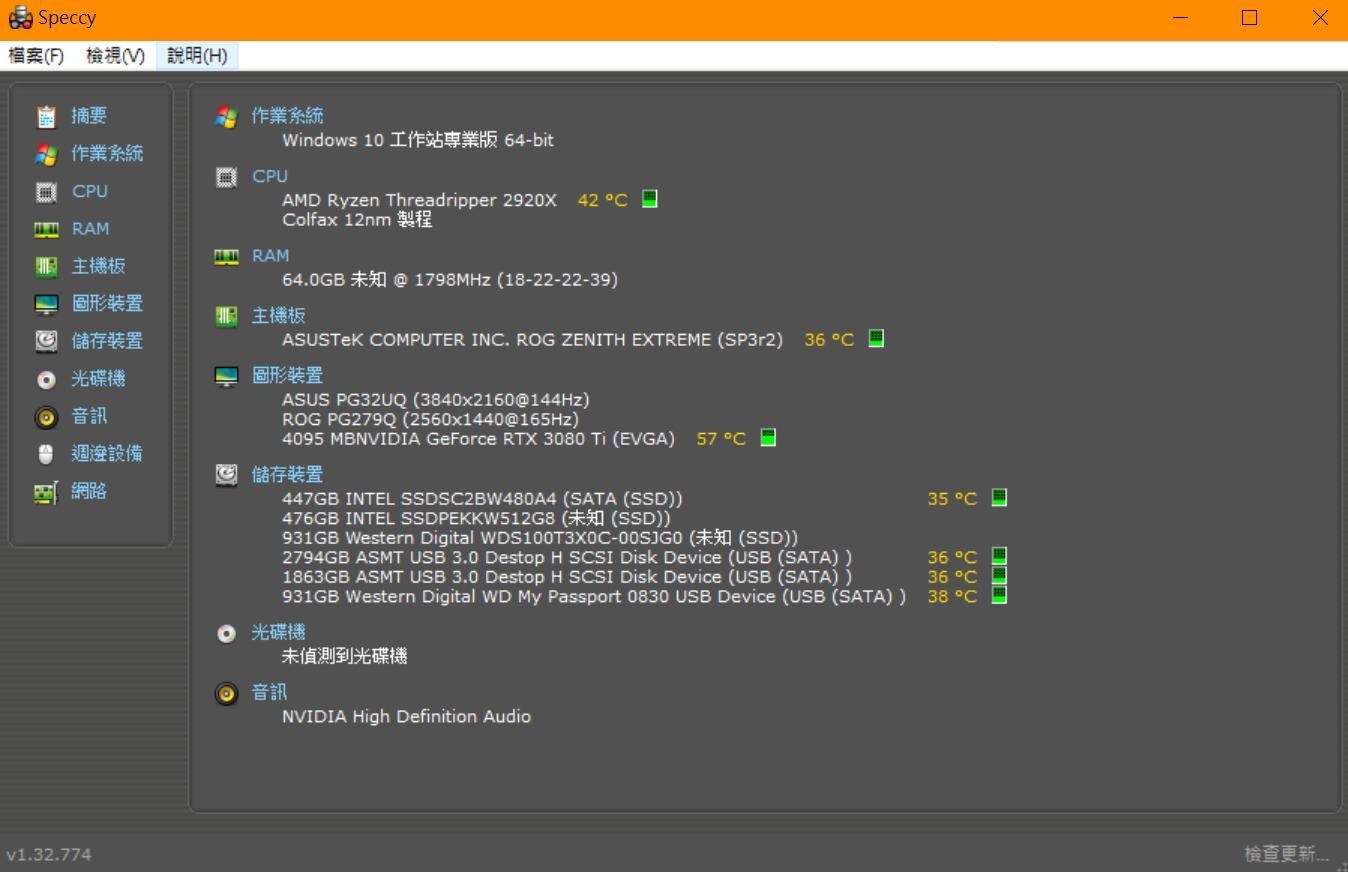Open the 摘要 summary sidebar icon
Image resolution: width=1348 pixels, height=872 pixels.
point(46,117)
